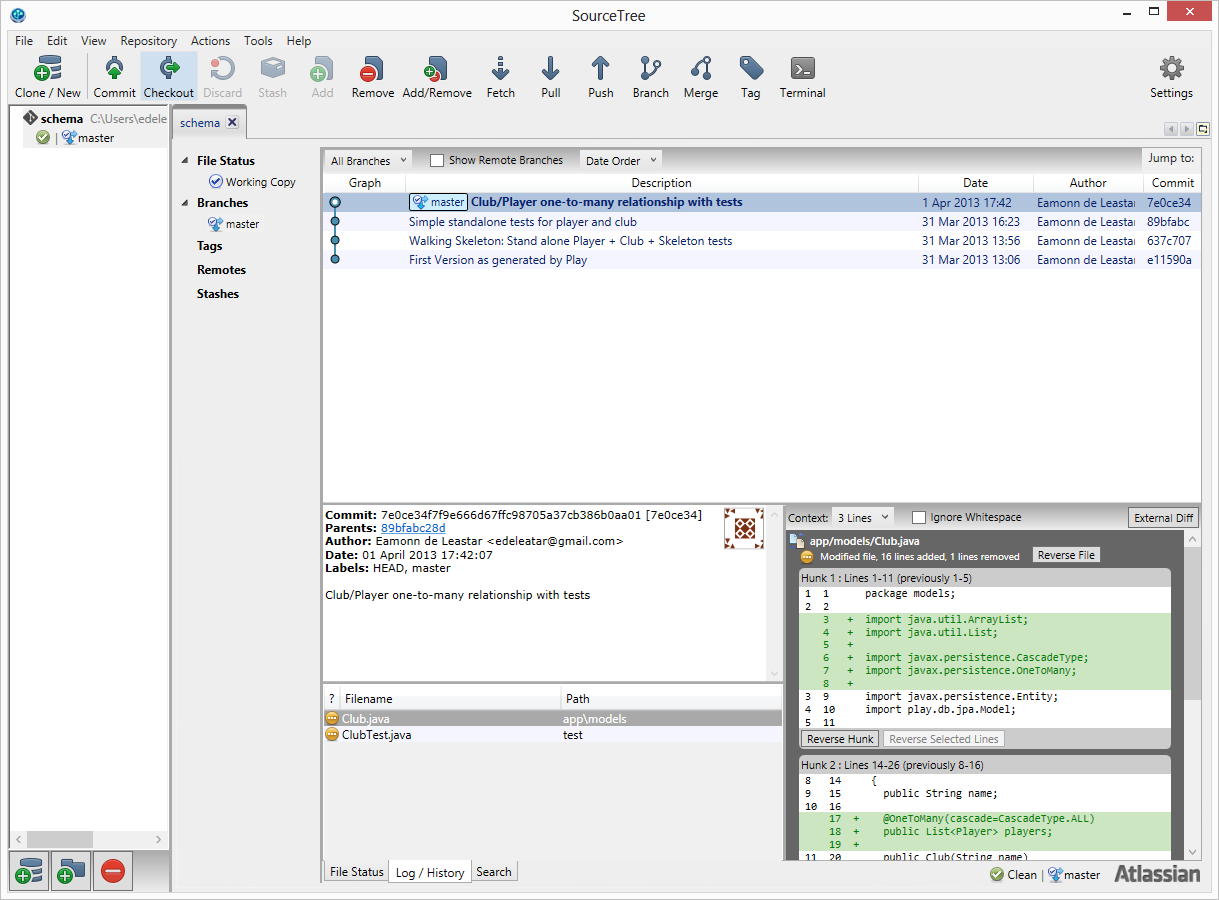Enable Show Remote Branches checkbox
1219x900 pixels.
[437, 160]
